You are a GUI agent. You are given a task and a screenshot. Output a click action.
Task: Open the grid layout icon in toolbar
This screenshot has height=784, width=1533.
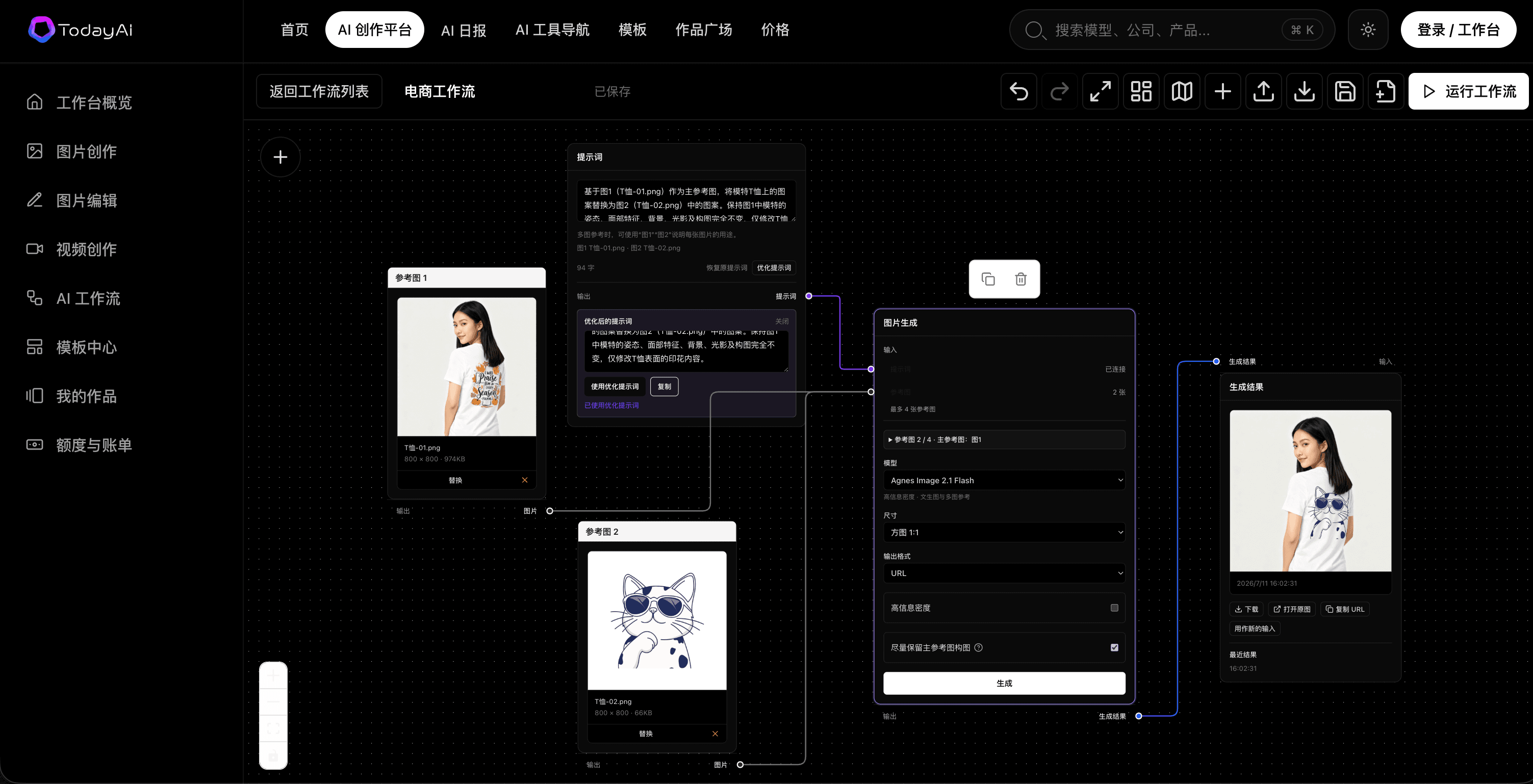1141,92
